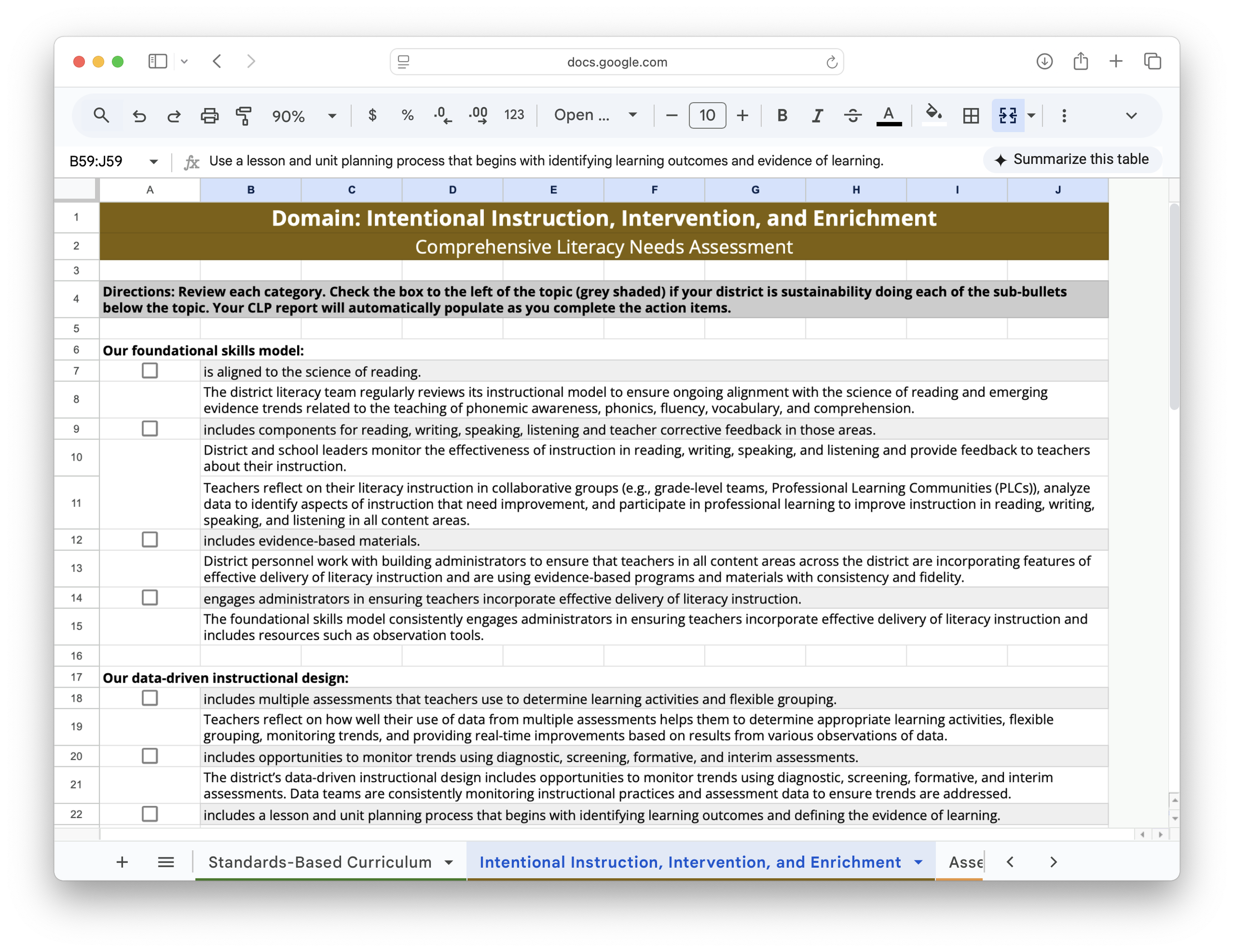Click the print icon in toolbar
Screen dimensions: 1234x952
pos(209,116)
